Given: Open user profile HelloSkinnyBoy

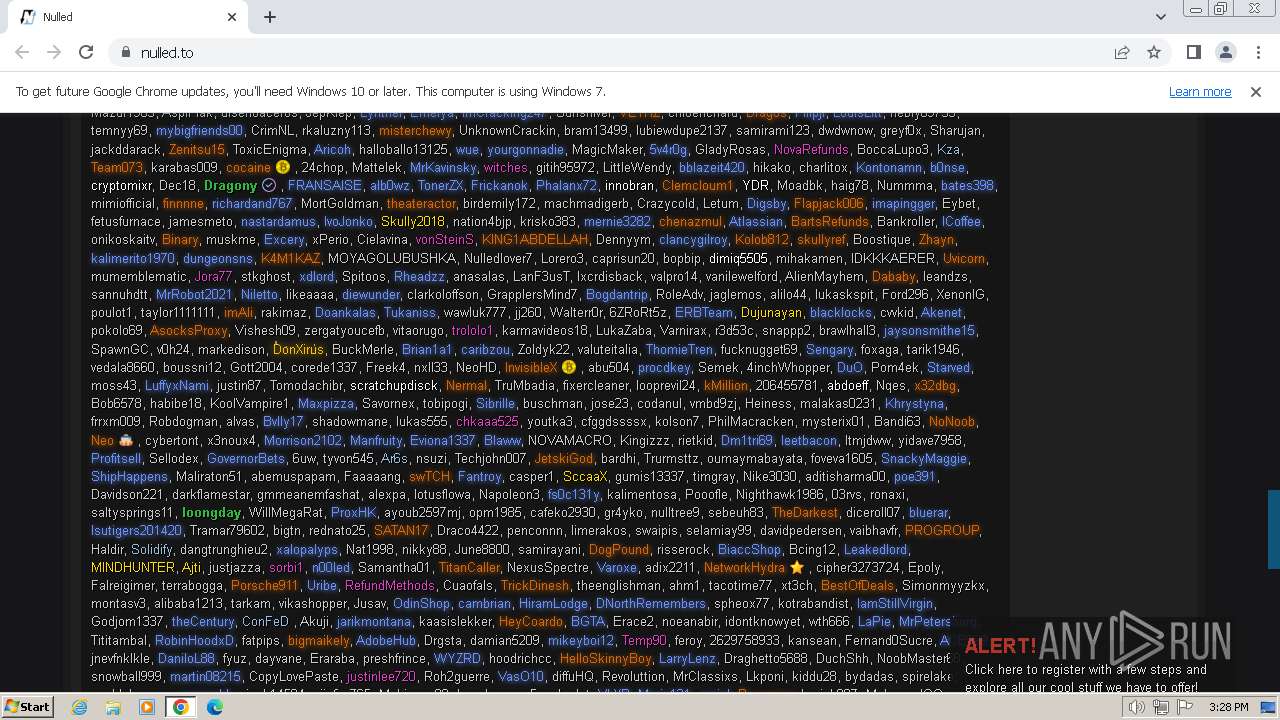Looking at the screenshot, I should (x=606, y=659).
